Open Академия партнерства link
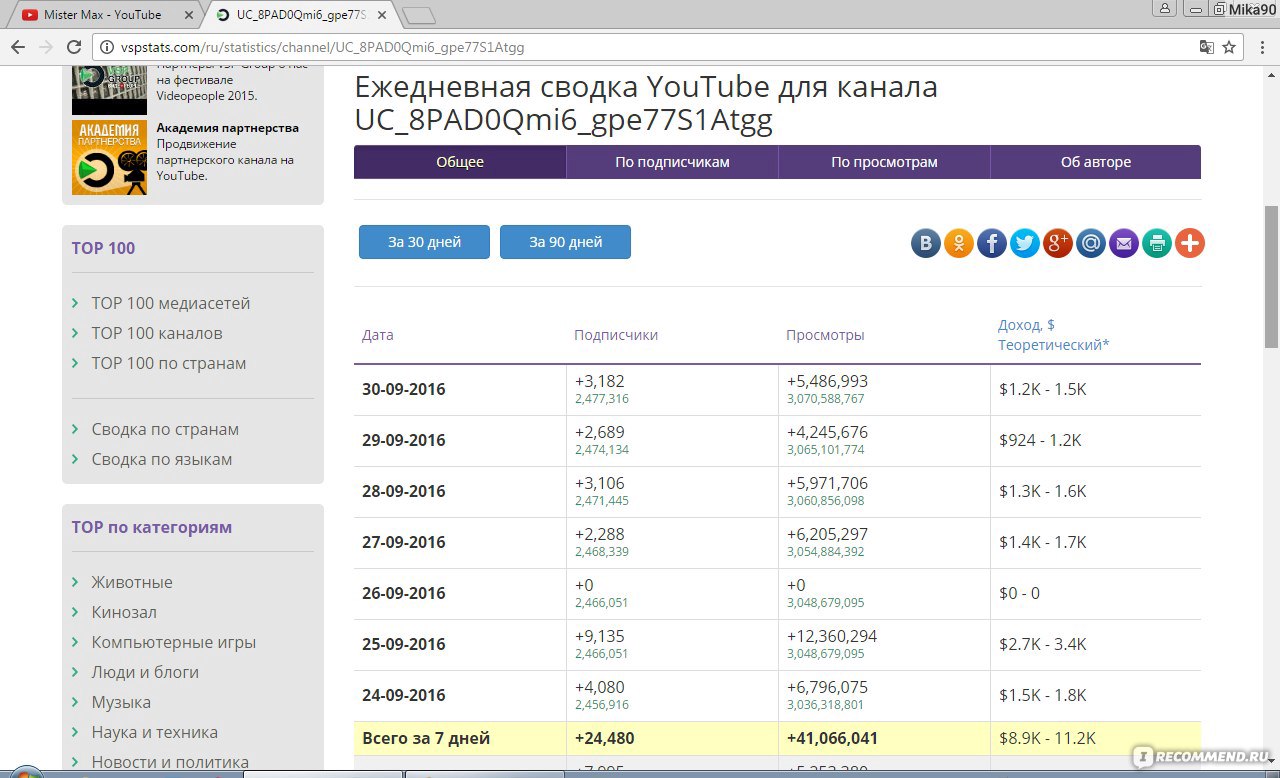The width and height of the screenshot is (1280, 778). tap(228, 128)
